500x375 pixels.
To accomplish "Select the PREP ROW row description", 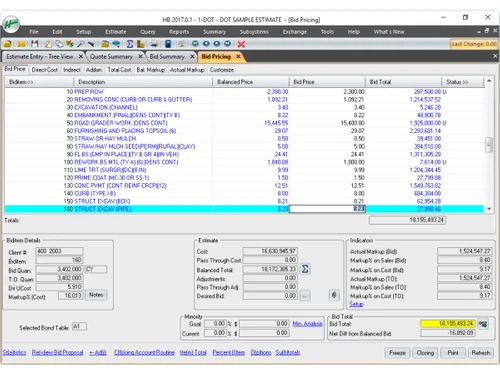I will [89, 92].
